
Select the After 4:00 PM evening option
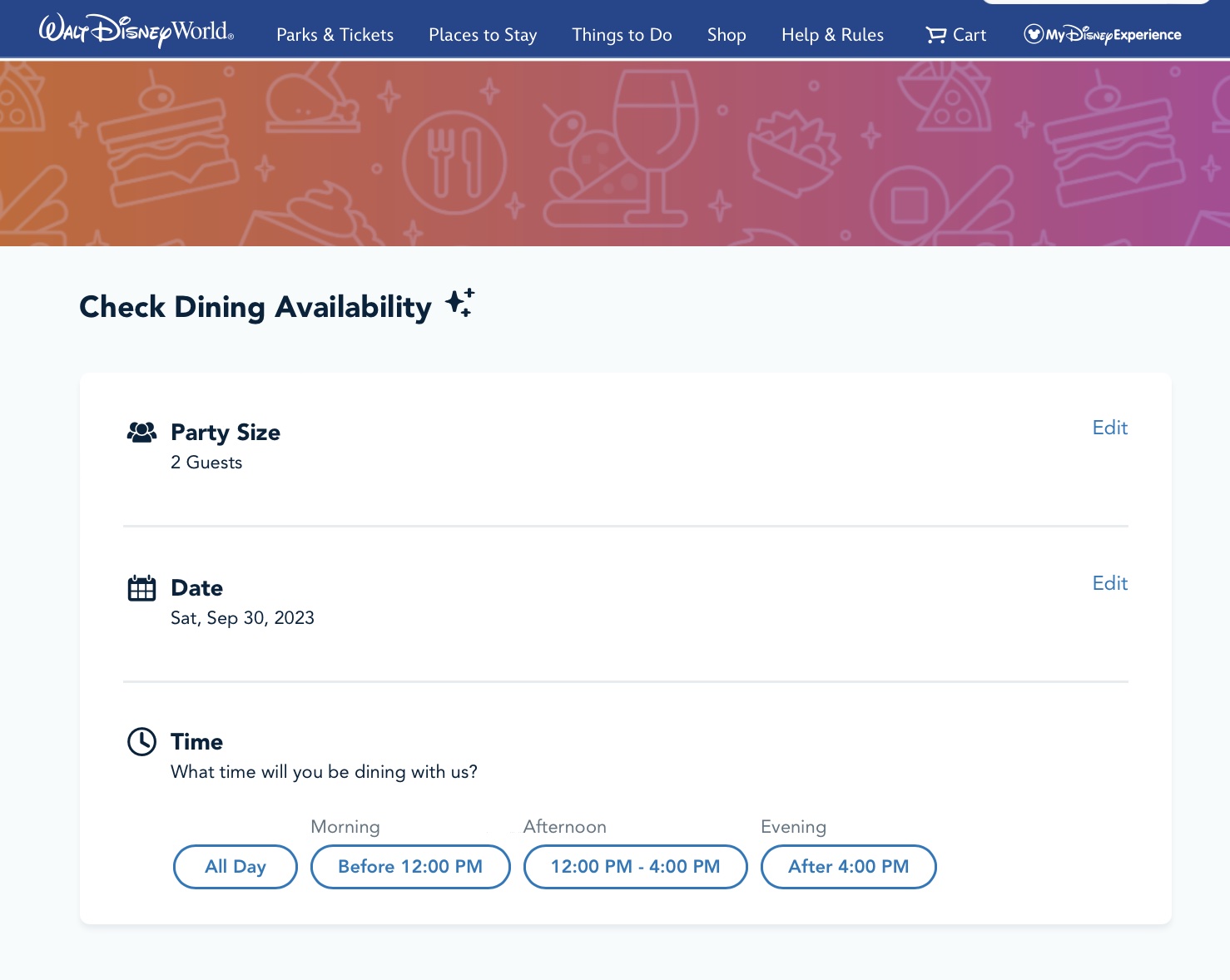point(848,866)
